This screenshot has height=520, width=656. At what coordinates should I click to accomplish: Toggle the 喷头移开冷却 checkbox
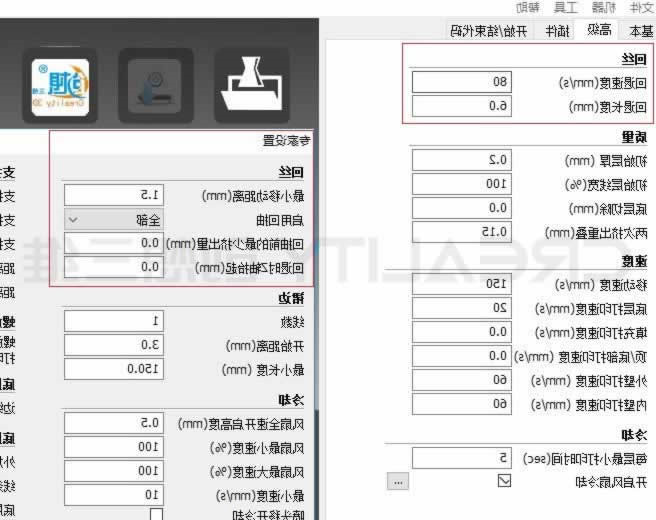point(156,514)
